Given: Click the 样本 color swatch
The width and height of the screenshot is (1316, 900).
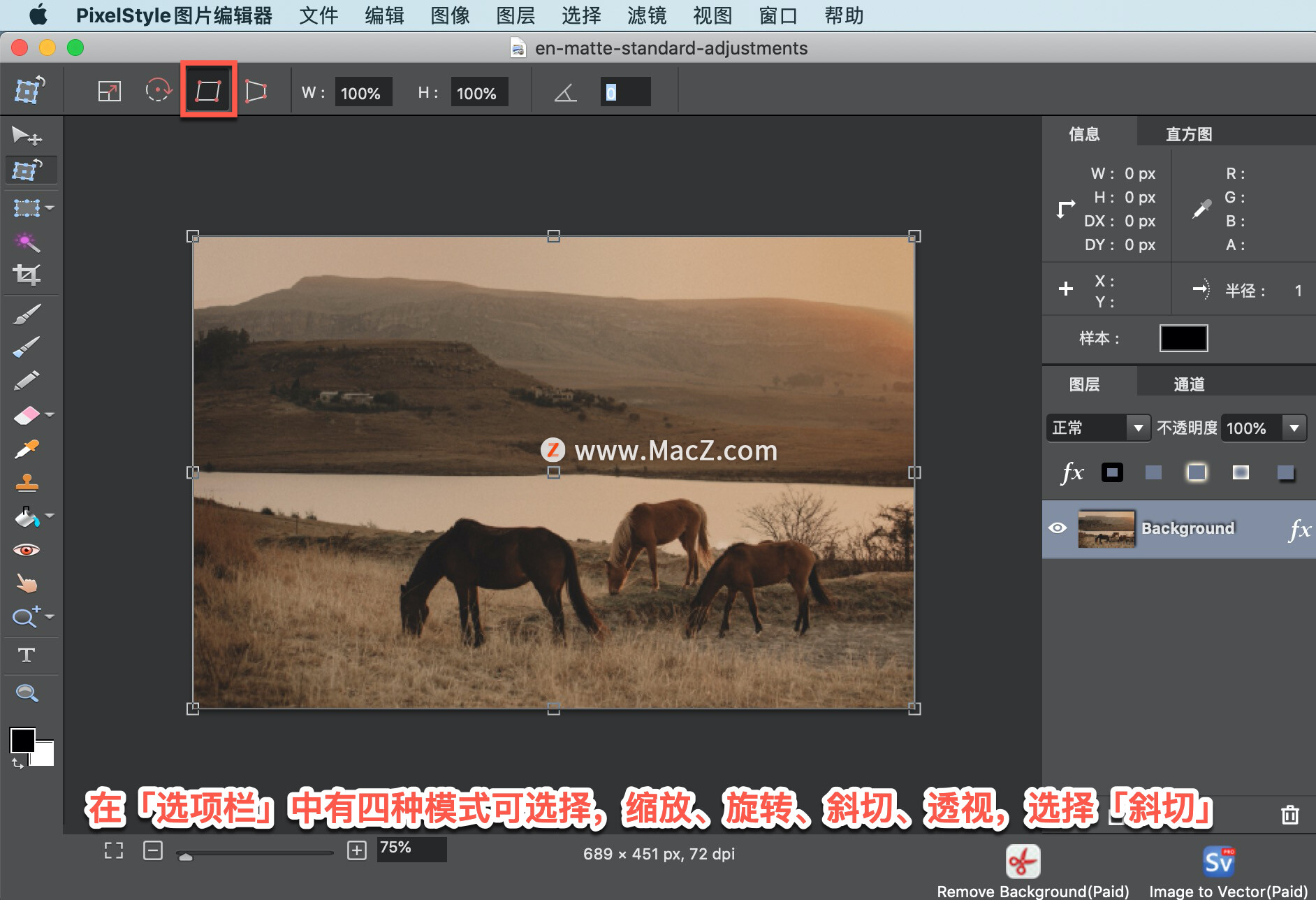Looking at the screenshot, I should 1183,338.
